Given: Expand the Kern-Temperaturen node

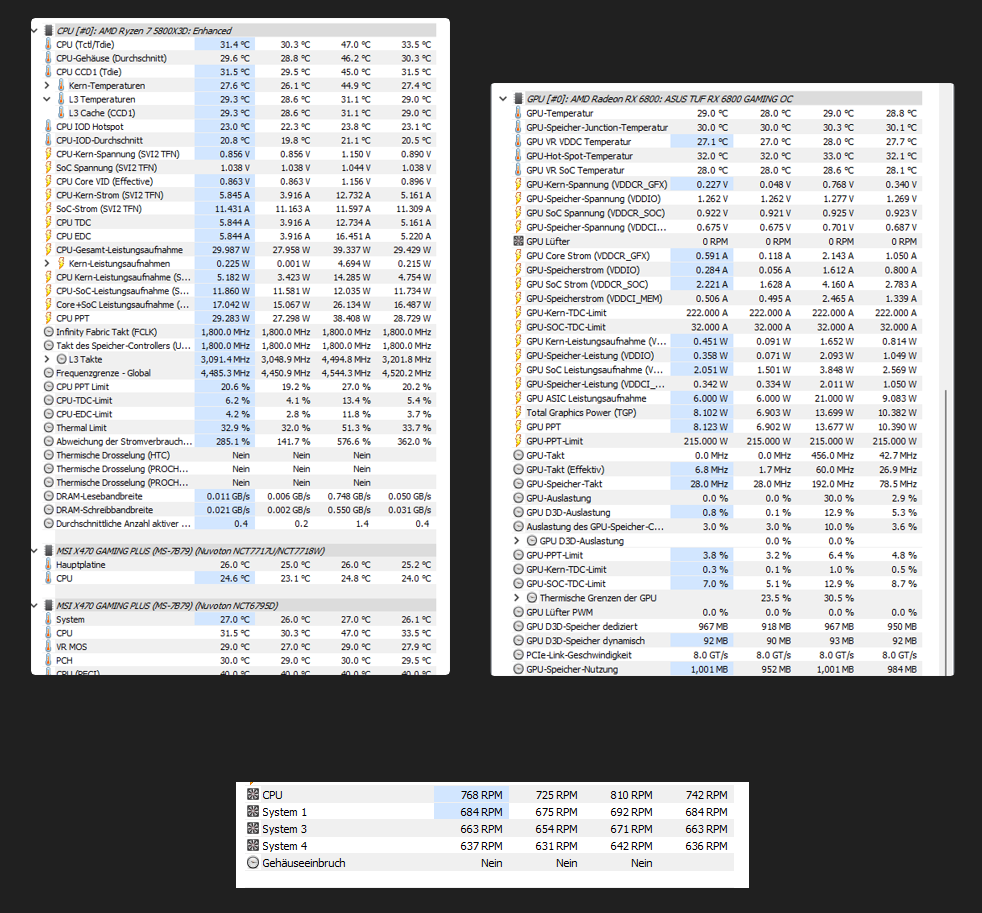Looking at the screenshot, I should click(47, 85).
